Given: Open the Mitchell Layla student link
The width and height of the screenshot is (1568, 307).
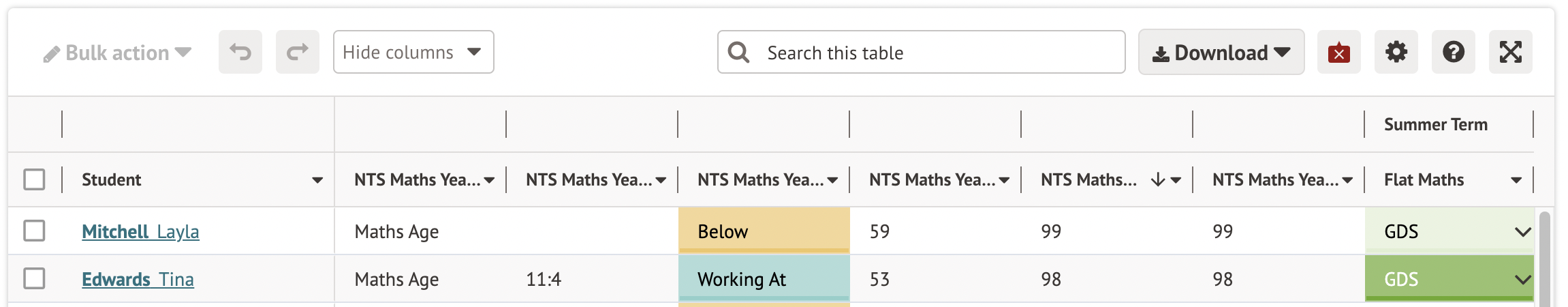Looking at the screenshot, I should [140, 232].
